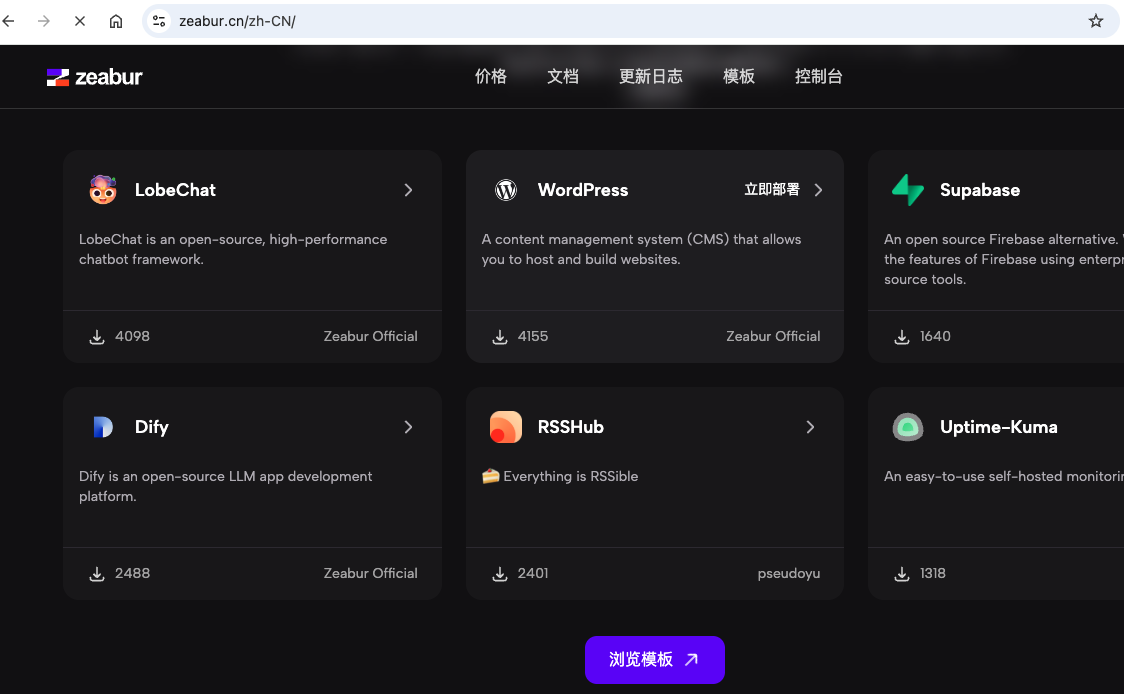The height and width of the screenshot is (694, 1124).
Task: Stop page loading with the X button
Action: click(x=80, y=21)
